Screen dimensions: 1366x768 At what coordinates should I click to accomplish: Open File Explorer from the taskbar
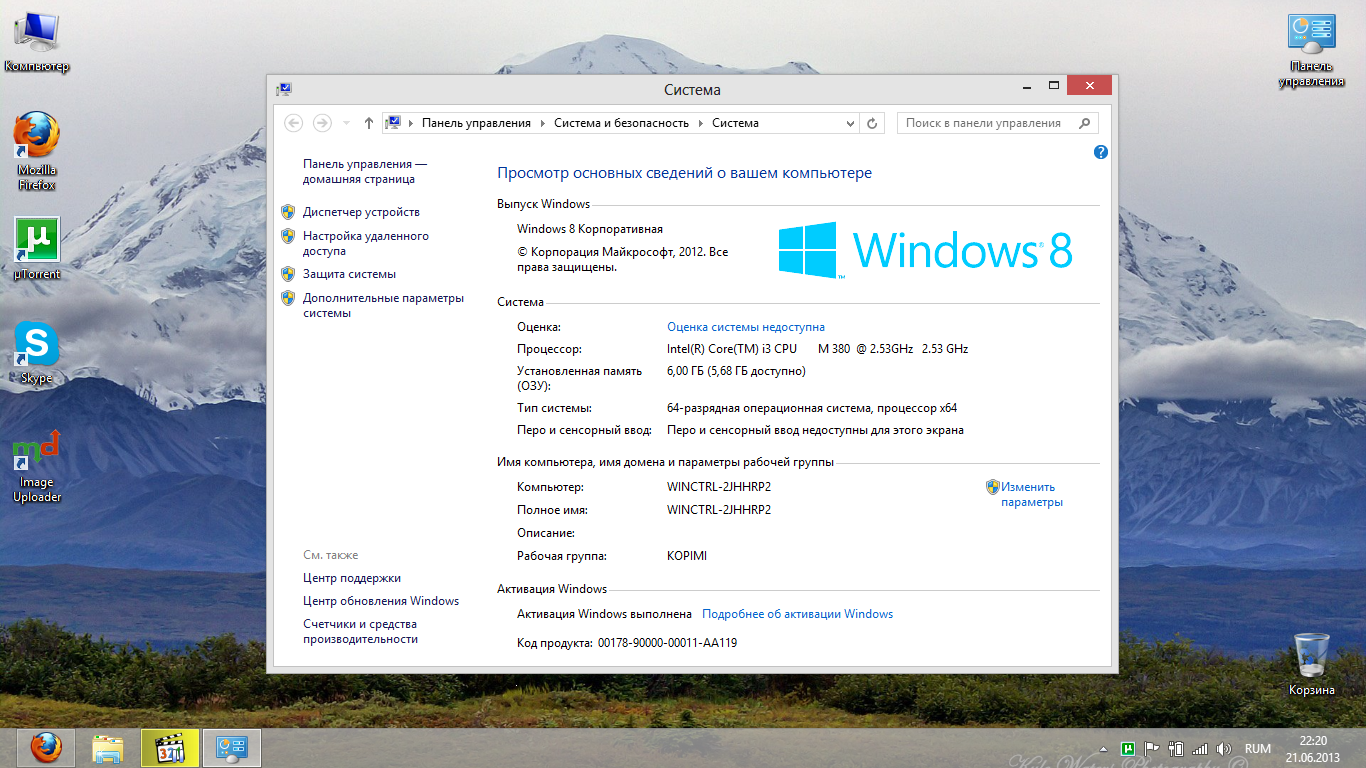(x=107, y=748)
